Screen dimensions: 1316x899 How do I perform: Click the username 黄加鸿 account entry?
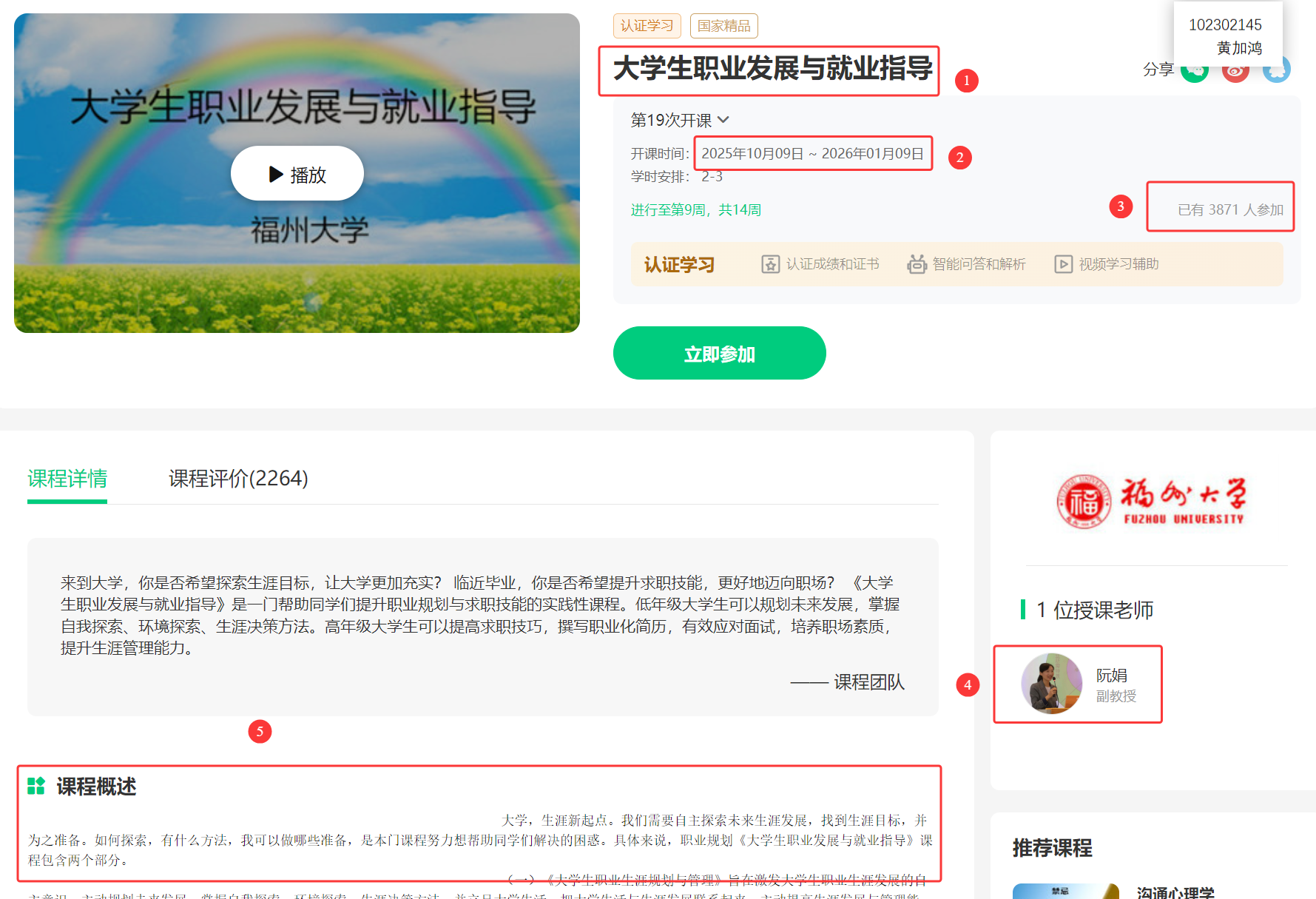(1239, 47)
